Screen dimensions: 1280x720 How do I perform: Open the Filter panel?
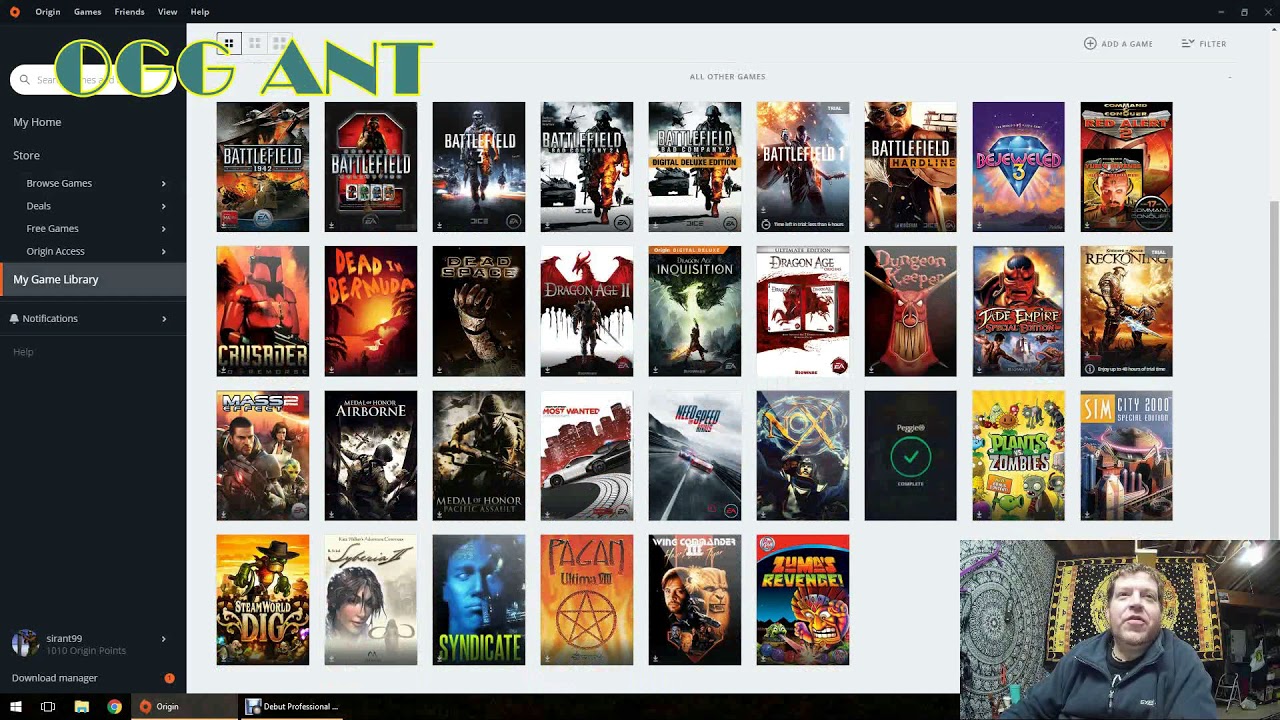(1204, 43)
